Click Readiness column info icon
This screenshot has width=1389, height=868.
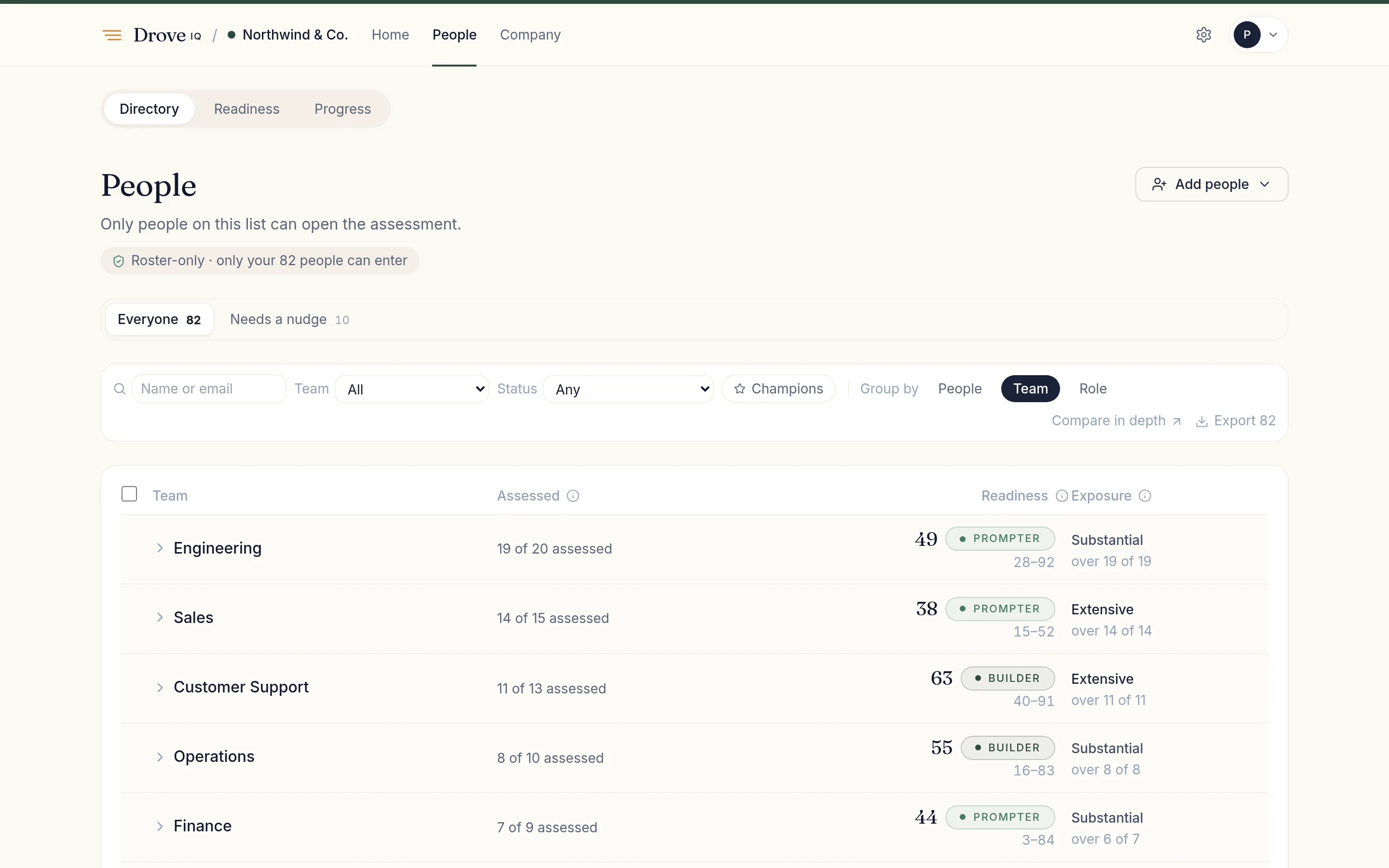[1062, 496]
